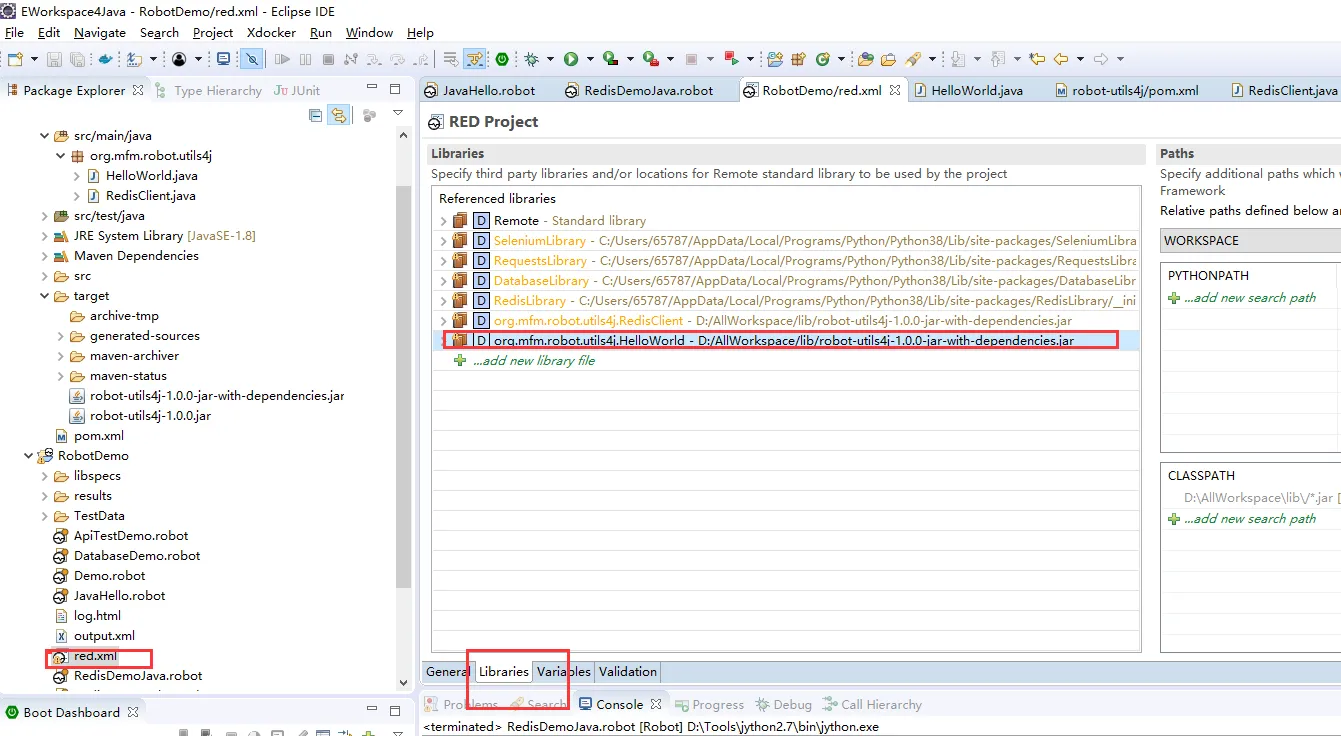The height and width of the screenshot is (736, 1341).
Task: Select HelloWorld.java in Package Explorer
Action: click(x=151, y=176)
